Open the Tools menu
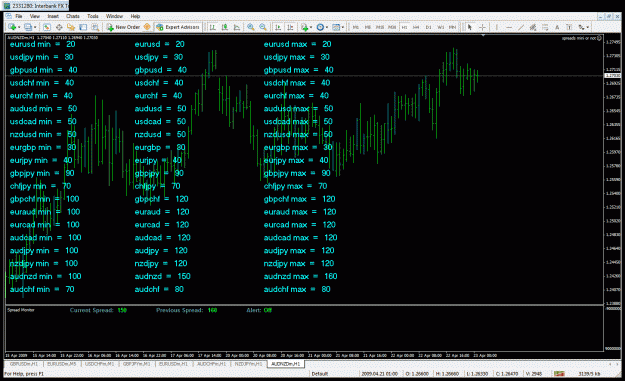Image resolution: width=625 pixels, height=381 pixels. coord(92,16)
